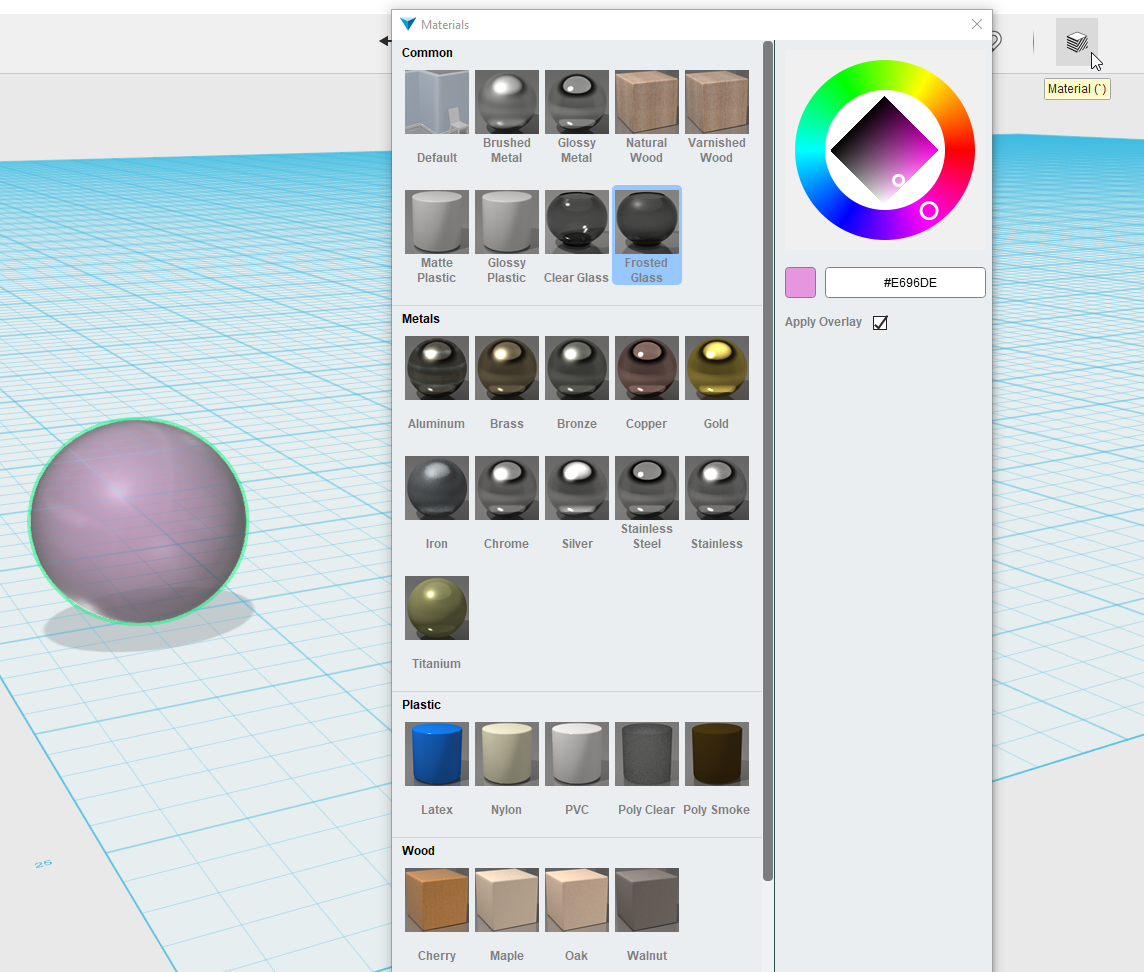Click the saturation handle inside the color diamond
Image resolution: width=1144 pixels, height=972 pixels.
coord(898,180)
